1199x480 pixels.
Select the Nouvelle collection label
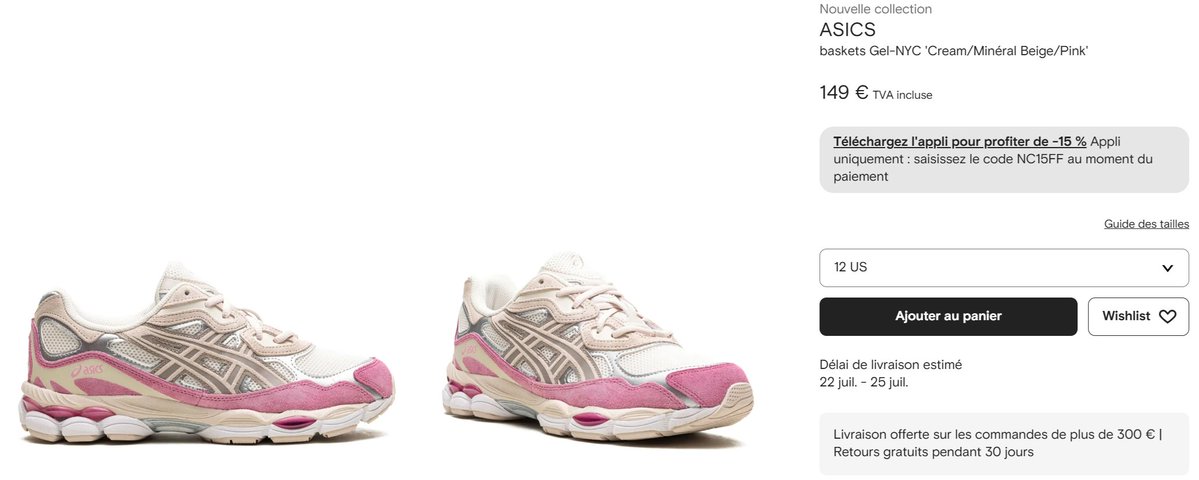pyautogui.click(x=876, y=9)
